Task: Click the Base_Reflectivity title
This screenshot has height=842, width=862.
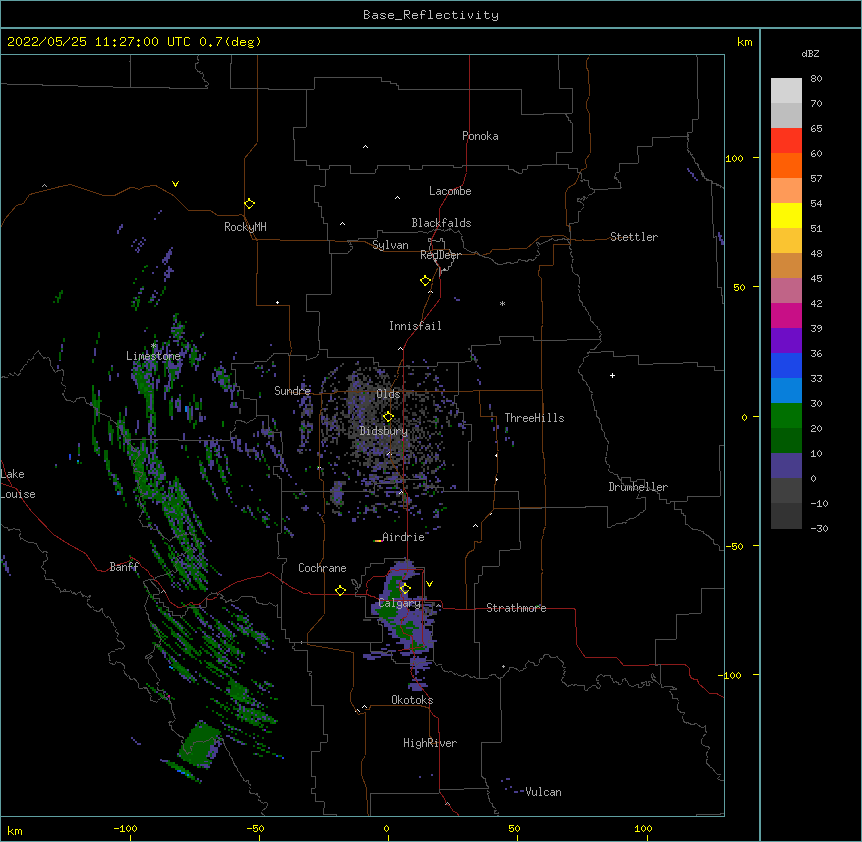Action: click(x=431, y=15)
